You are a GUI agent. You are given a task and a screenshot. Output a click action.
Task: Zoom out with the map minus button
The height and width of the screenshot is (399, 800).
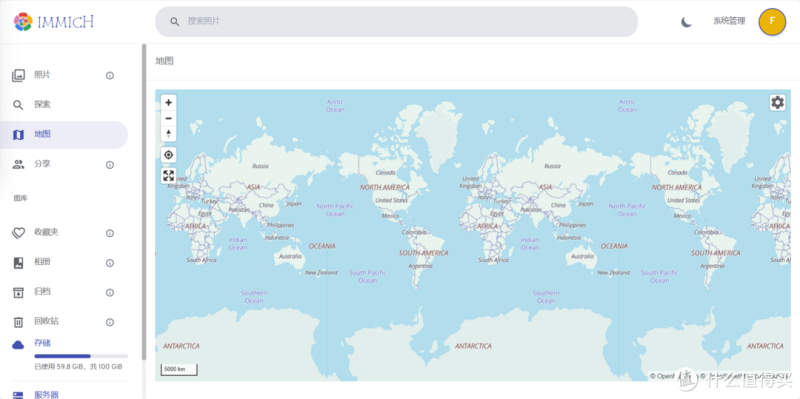click(168, 118)
